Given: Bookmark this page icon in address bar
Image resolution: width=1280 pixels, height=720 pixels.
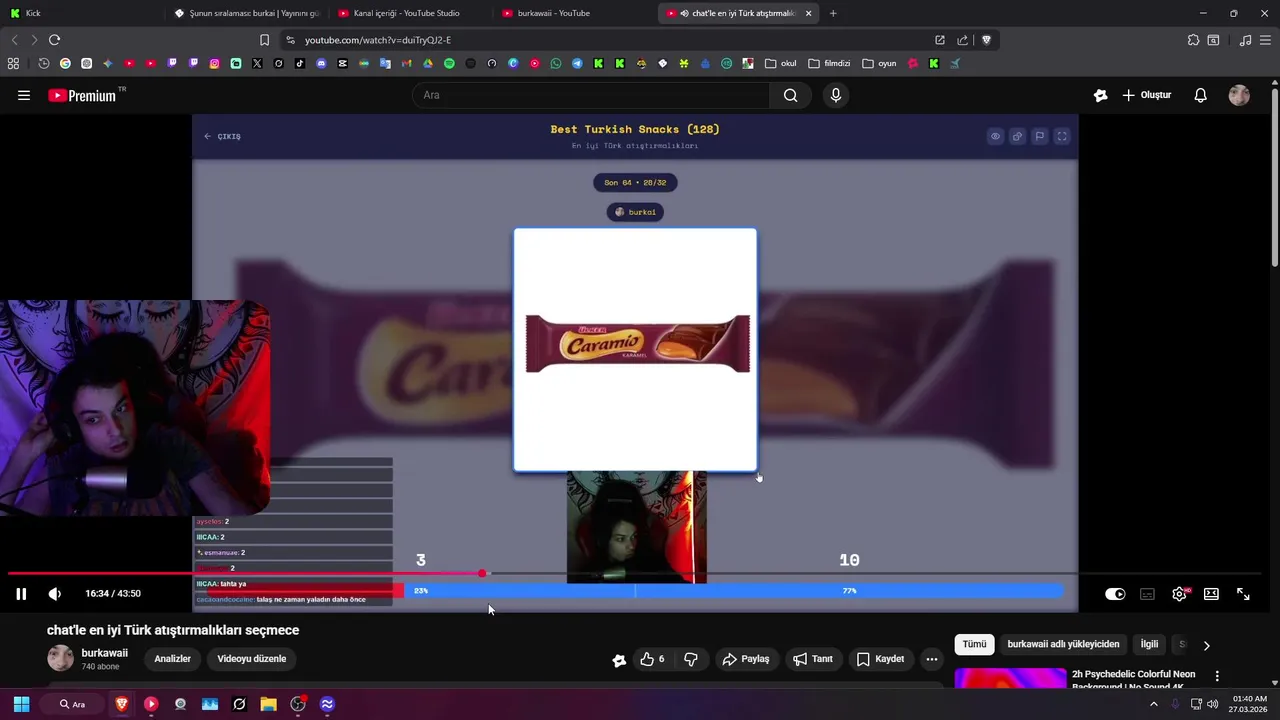Looking at the screenshot, I should point(264,40).
